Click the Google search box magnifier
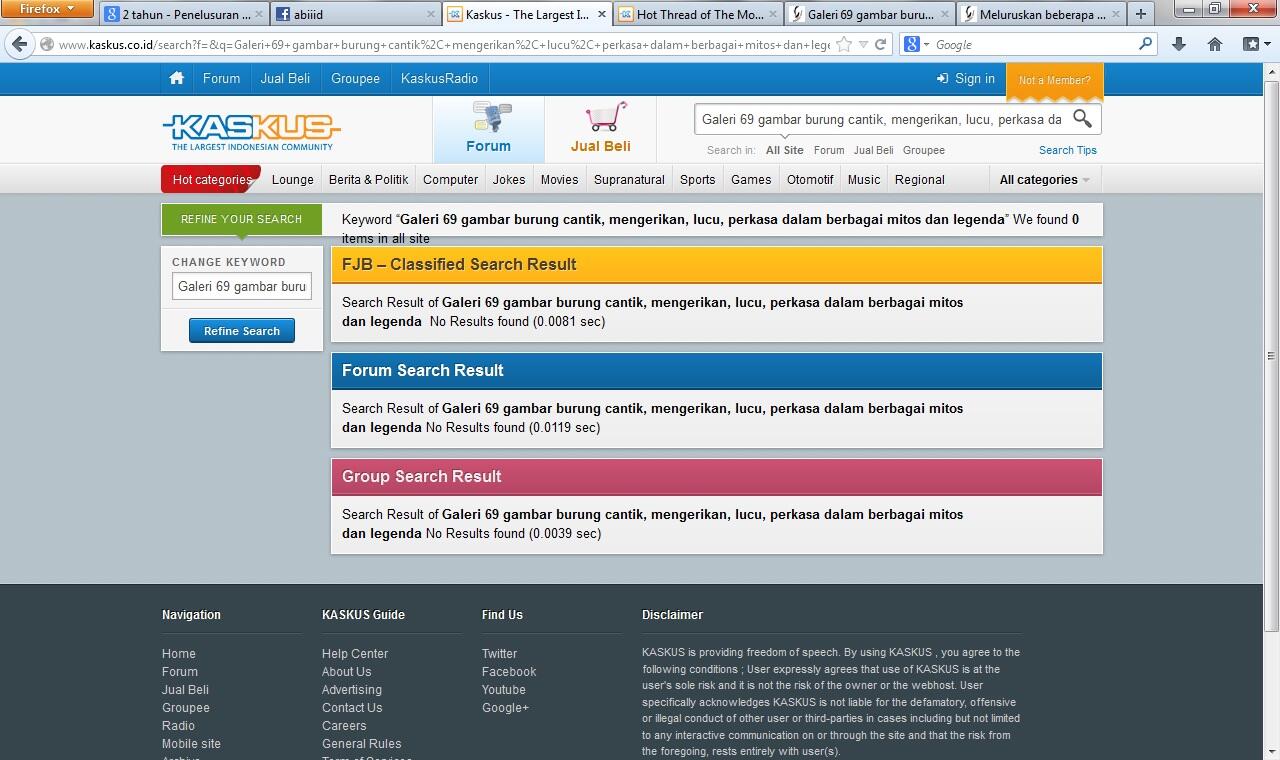Image resolution: width=1280 pixels, height=760 pixels. [1146, 44]
